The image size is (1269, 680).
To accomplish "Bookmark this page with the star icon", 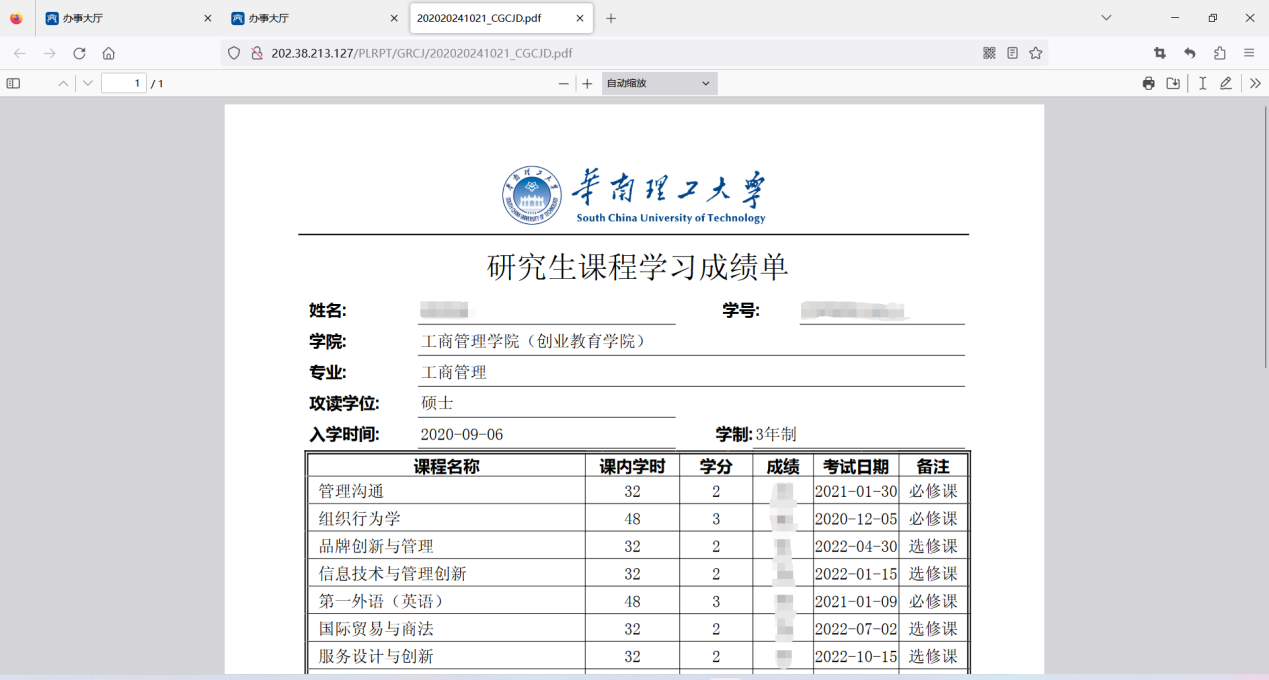I will 1035,53.
